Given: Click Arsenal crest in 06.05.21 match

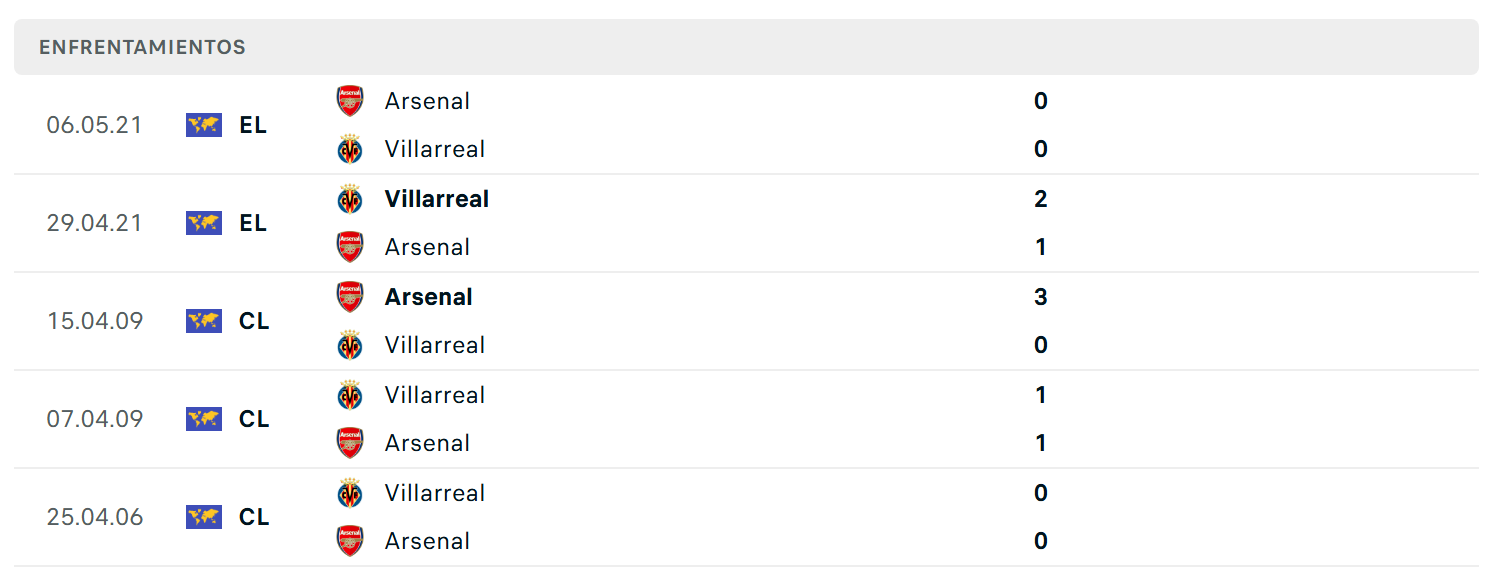Looking at the screenshot, I should [x=350, y=101].
